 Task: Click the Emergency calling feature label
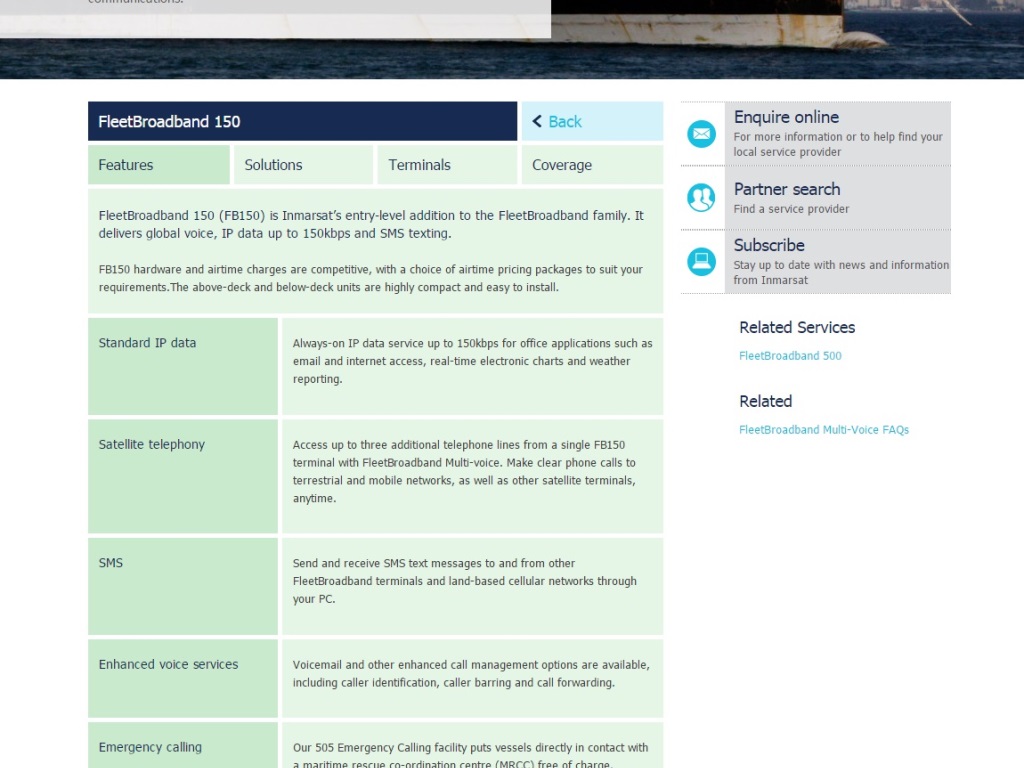click(150, 747)
